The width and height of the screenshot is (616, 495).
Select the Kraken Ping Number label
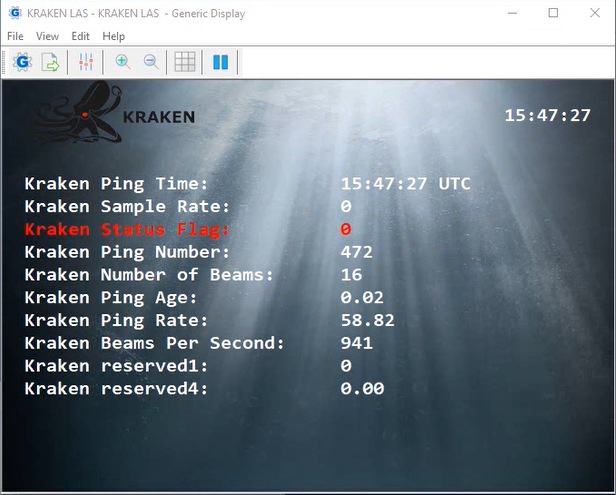coord(127,252)
